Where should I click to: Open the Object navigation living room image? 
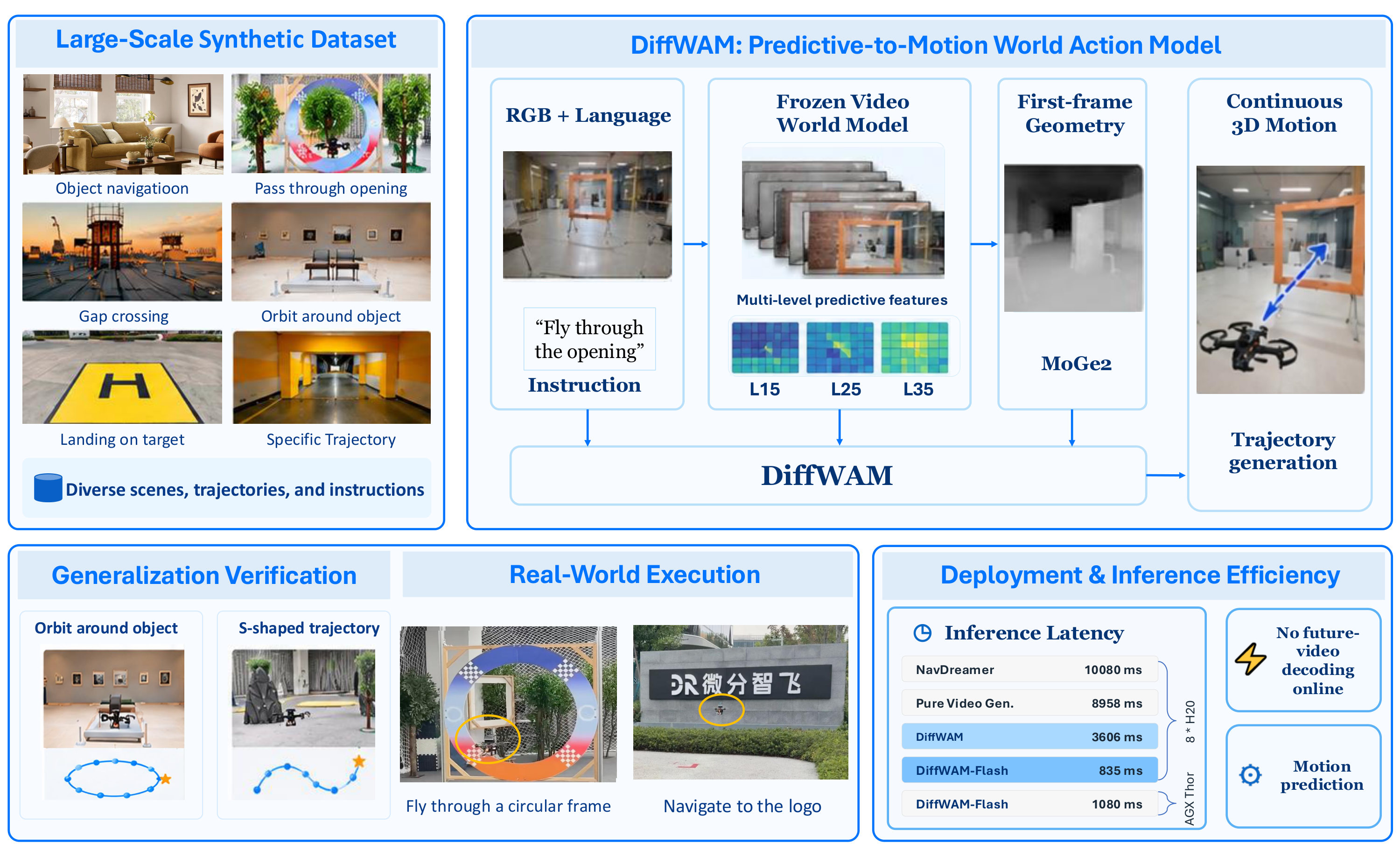coord(123,124)
